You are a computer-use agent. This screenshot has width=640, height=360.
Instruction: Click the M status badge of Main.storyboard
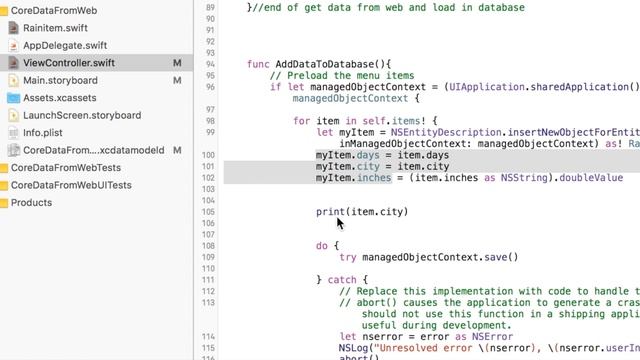coord(177,80)
